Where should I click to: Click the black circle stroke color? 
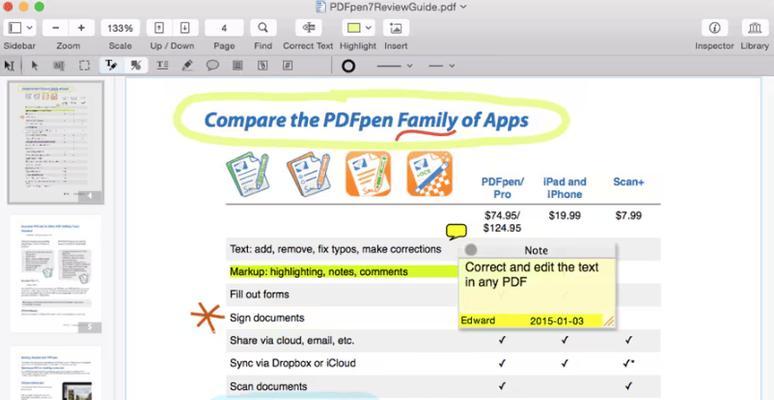(348, 66)
